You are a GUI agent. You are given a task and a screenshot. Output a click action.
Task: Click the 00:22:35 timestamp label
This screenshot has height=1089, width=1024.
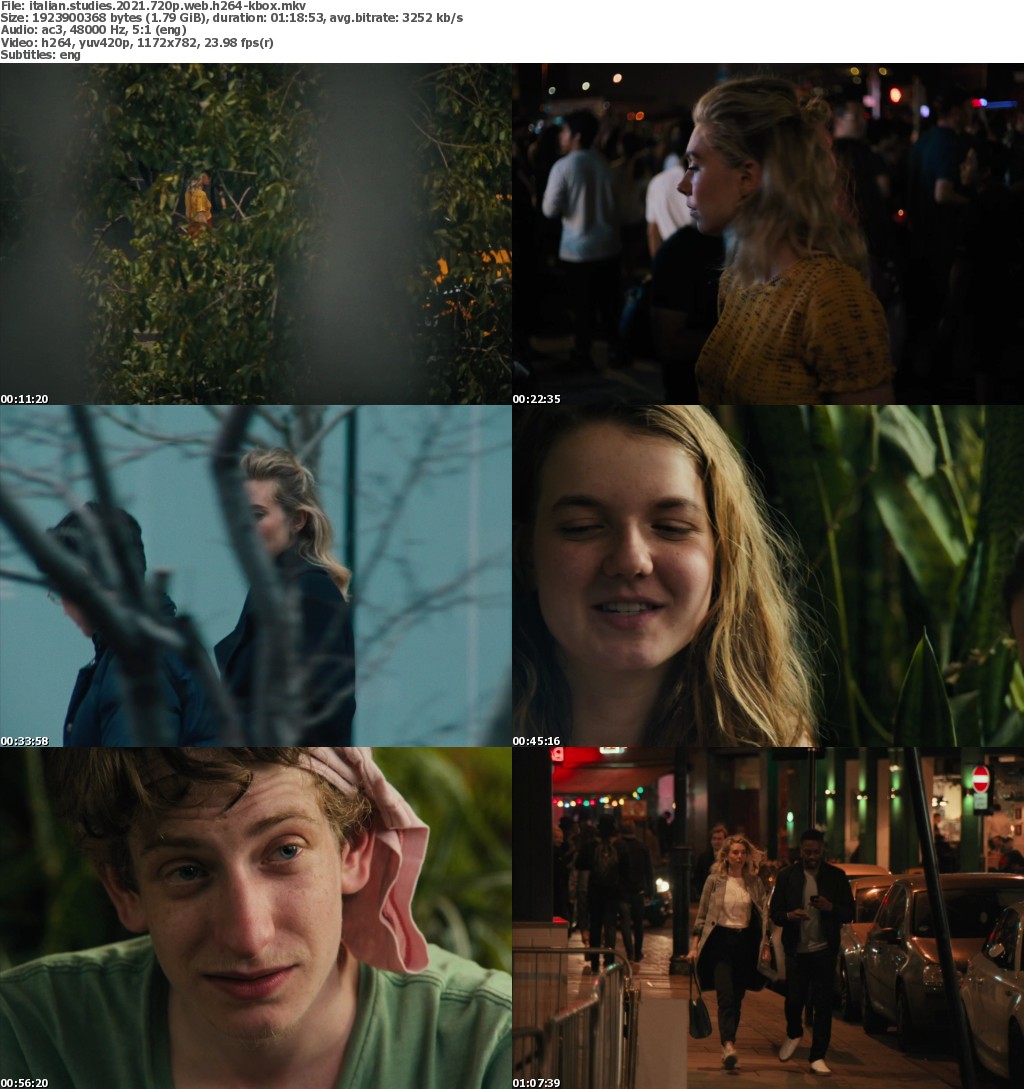pos(536,399)
